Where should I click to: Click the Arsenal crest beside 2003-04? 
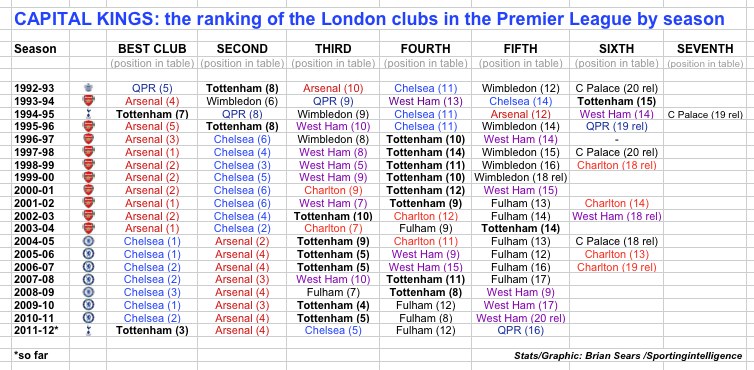click(x=88, y=228)
